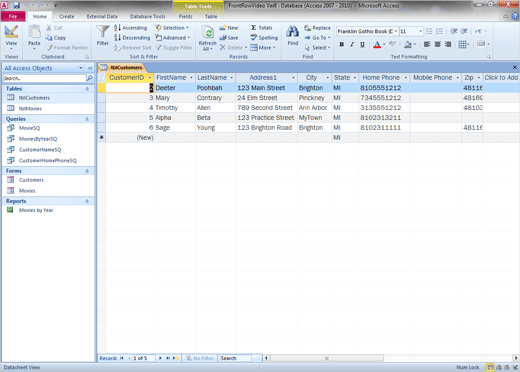Click the horizontal scrollbar thumb
The image size is (520, 372).
[327, 358]
